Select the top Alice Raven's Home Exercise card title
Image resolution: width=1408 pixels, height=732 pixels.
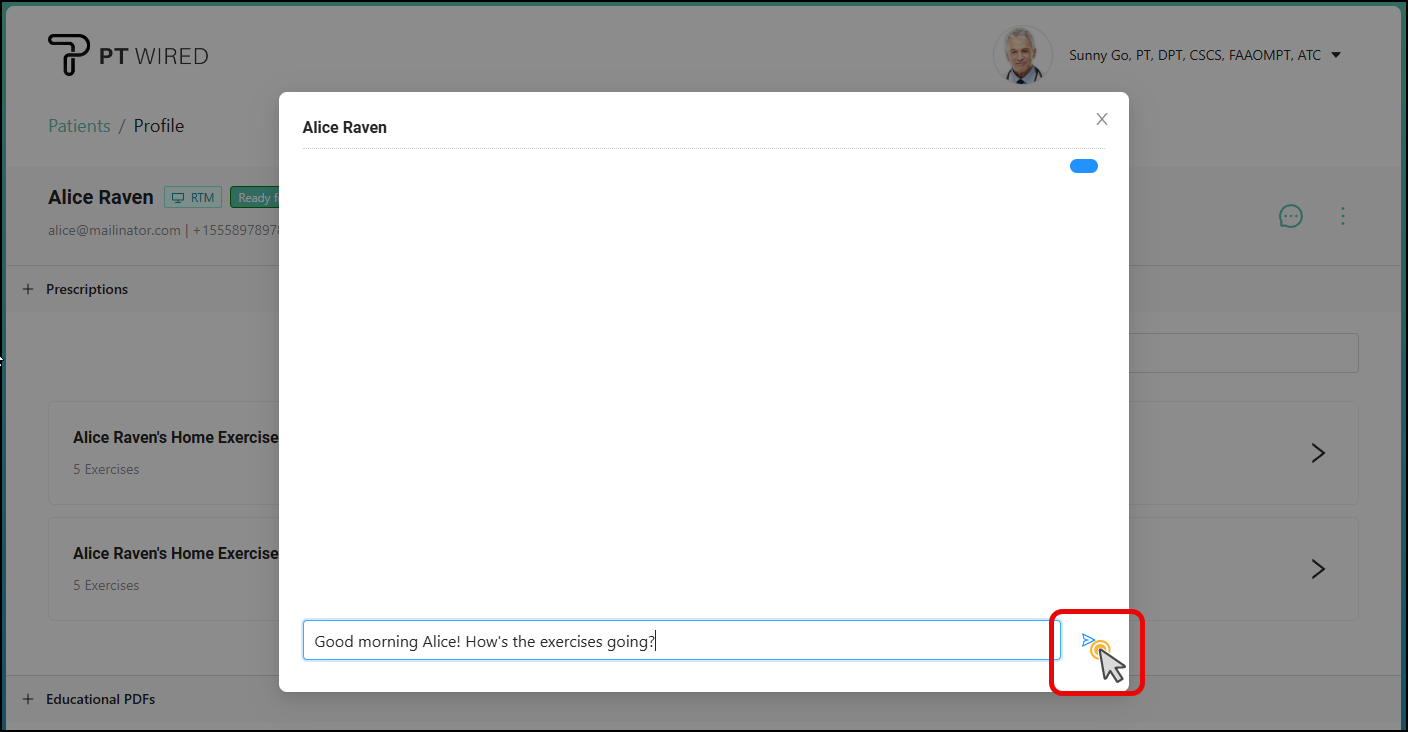[x=175, y=438]
